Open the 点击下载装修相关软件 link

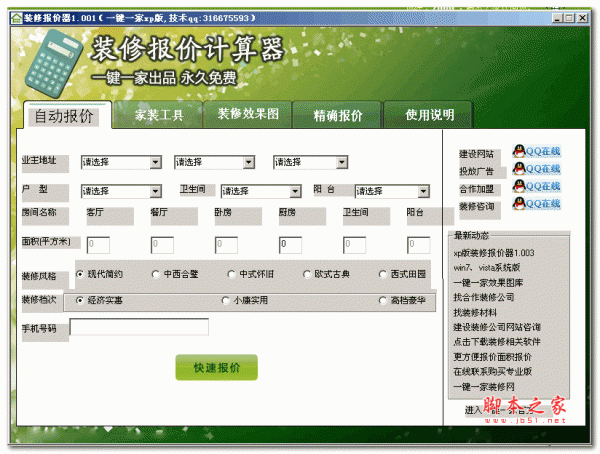[497, 342]
